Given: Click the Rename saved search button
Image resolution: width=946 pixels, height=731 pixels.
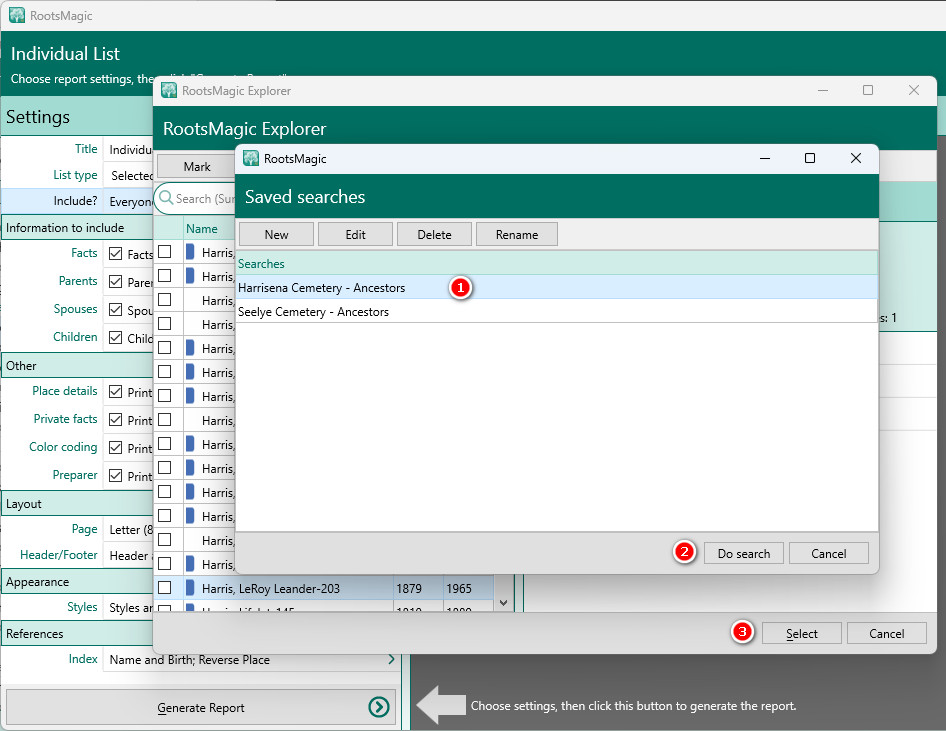Looking at the screenshot, I should pos(517,235).
